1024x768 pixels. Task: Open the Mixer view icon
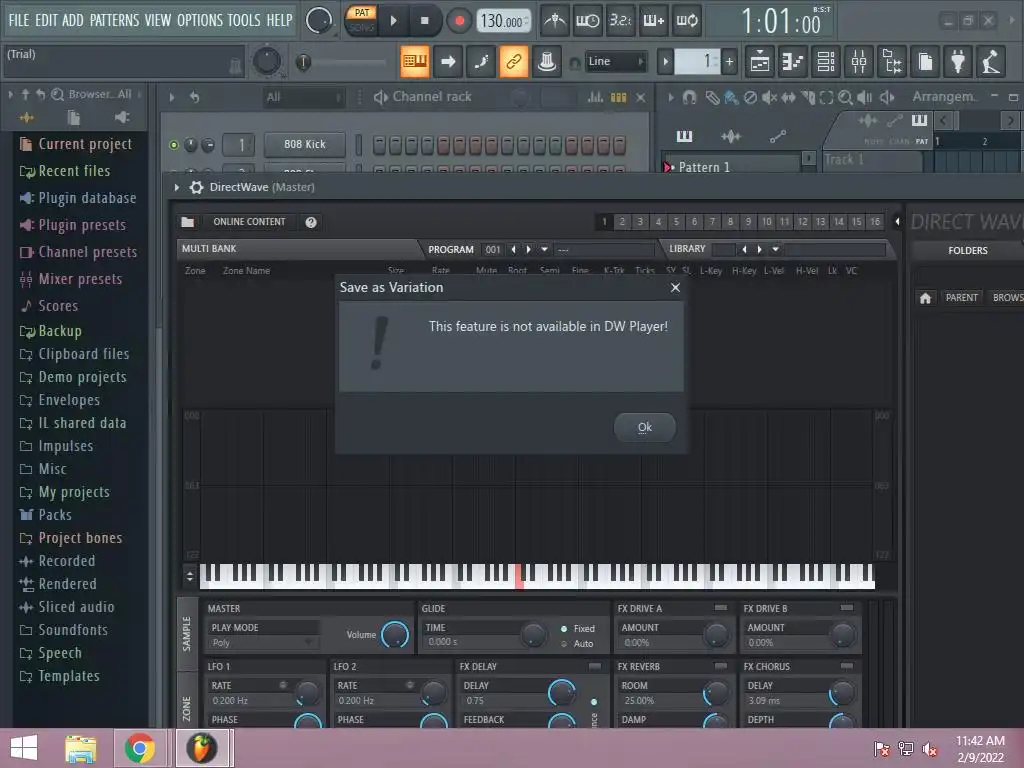[859, 62]
